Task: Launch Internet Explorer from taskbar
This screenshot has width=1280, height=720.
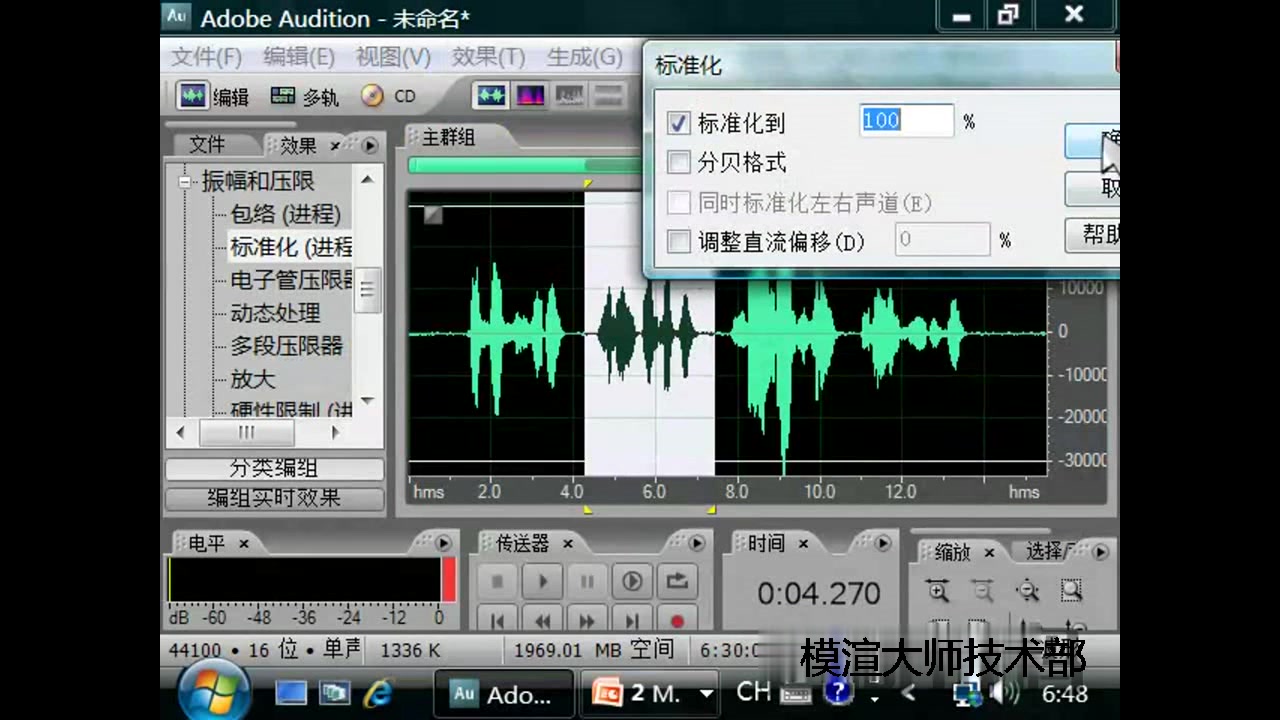Action: pos(378,692)
